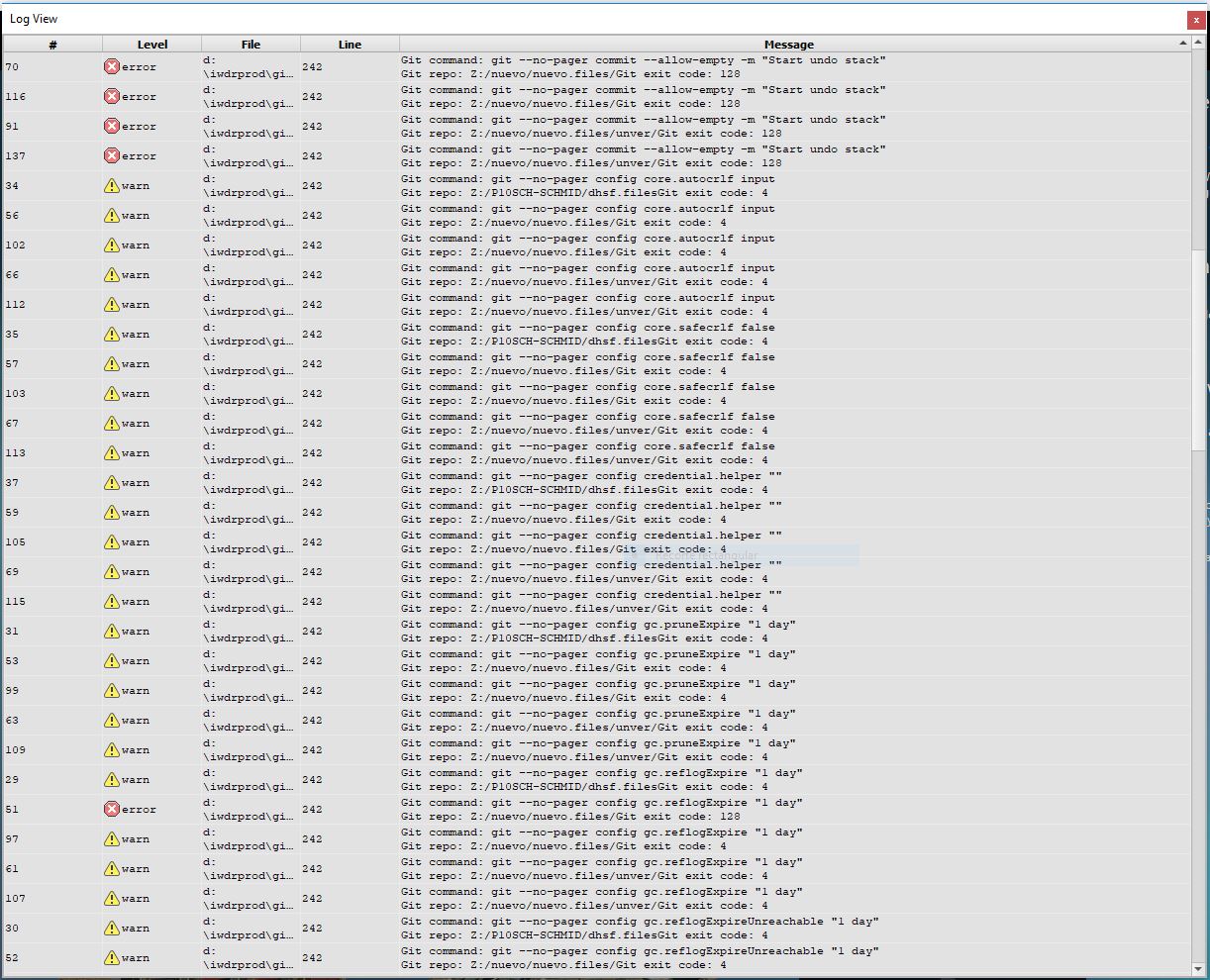Click the warning icon in row 69

(x=112, y=572)
